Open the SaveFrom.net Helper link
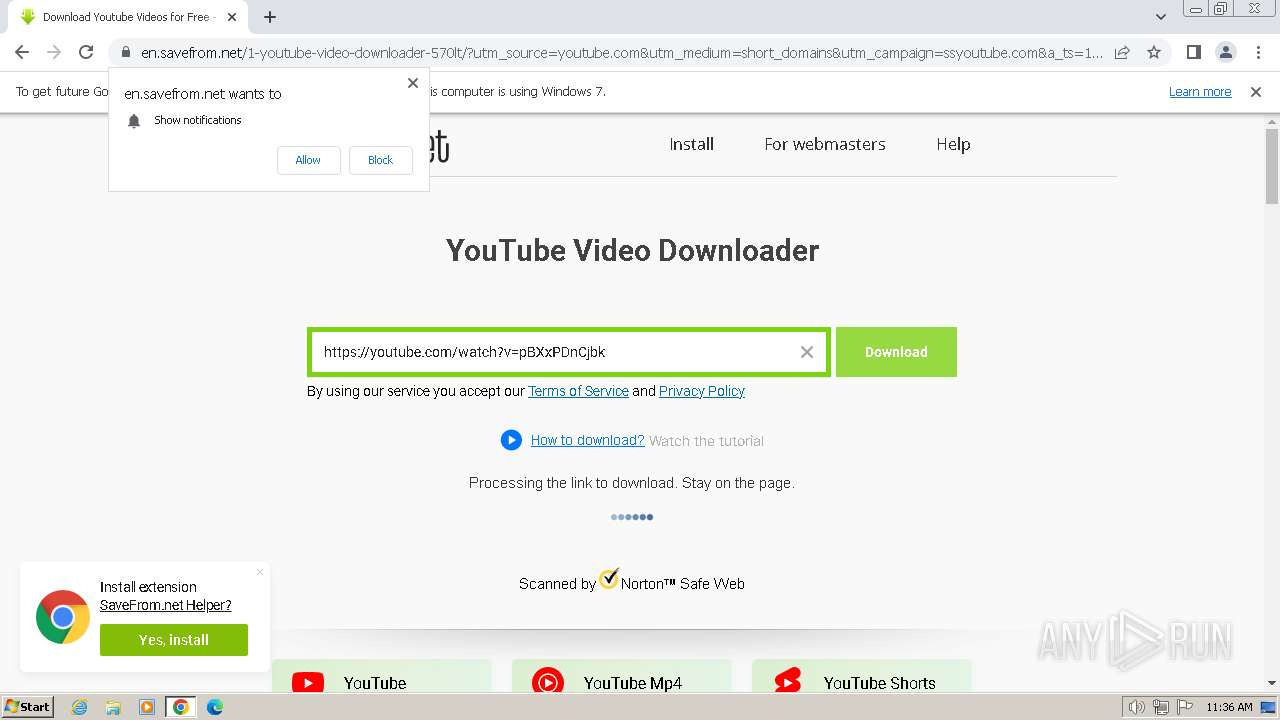 click(x=166, y=605)
